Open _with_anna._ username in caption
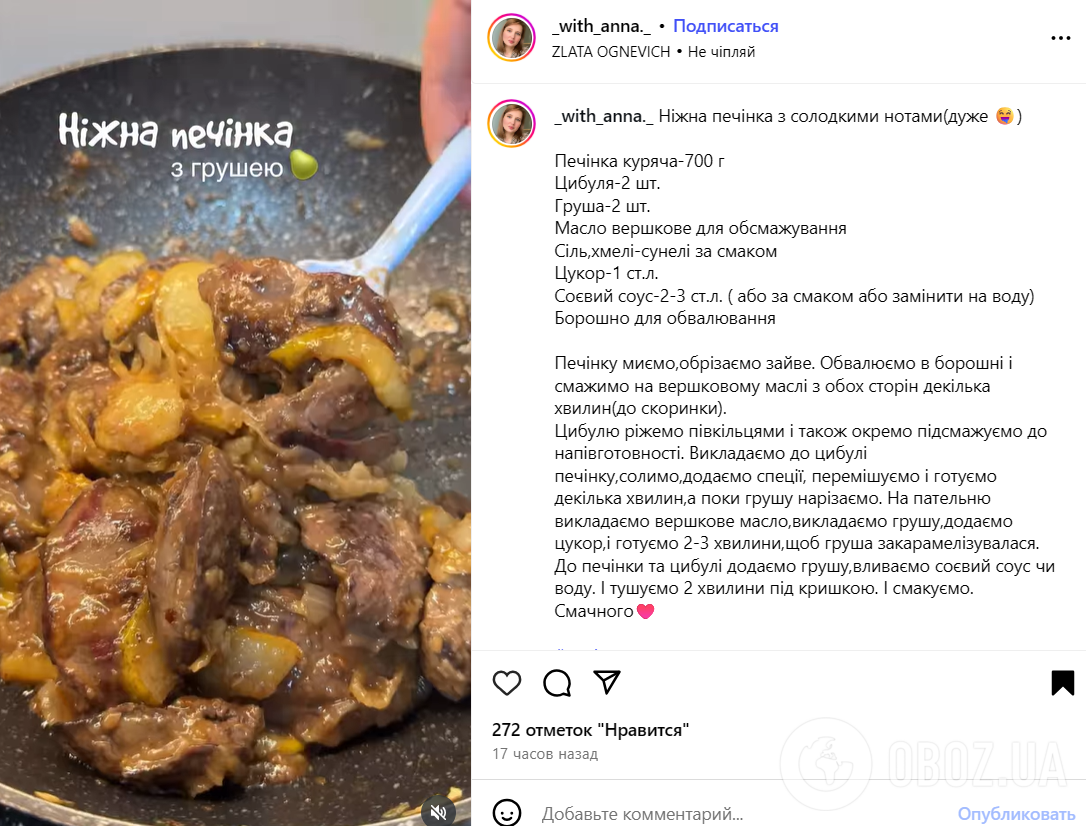1086x826 pixels. point(604,116)
